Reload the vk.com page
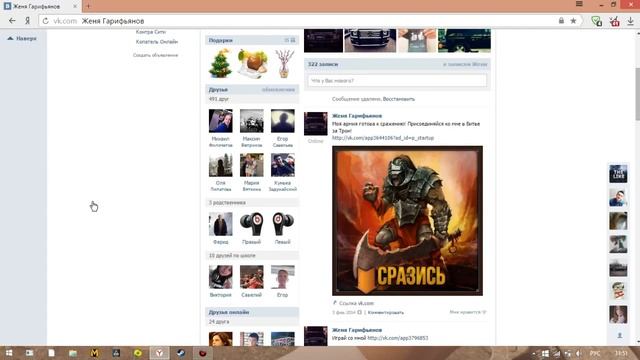Viewport: 640px width, 360px height. click(46, 21)
